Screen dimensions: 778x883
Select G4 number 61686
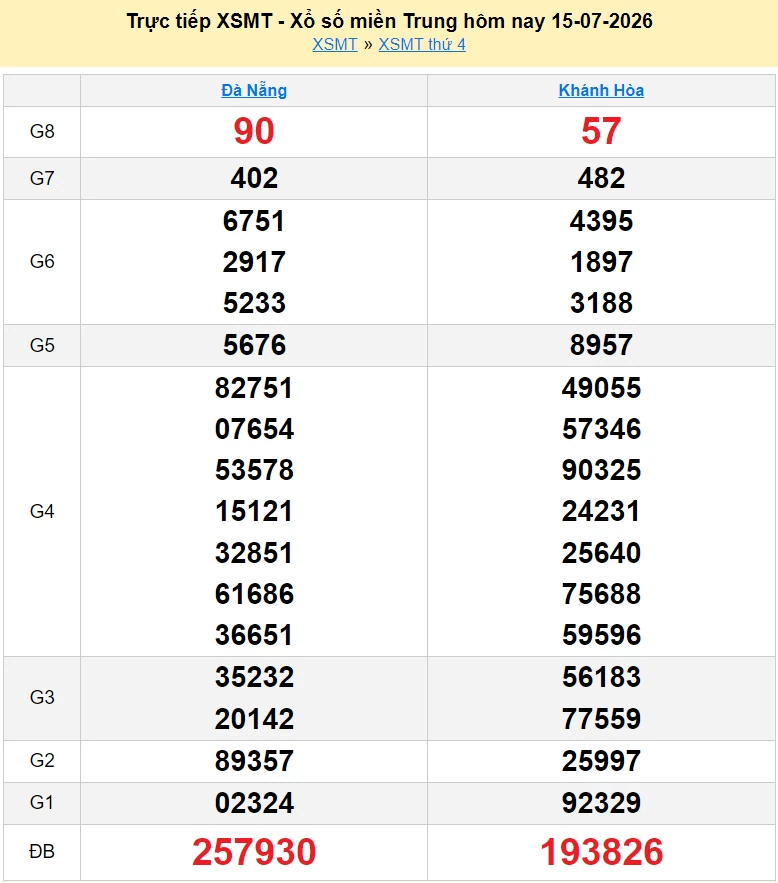[254, 594]
